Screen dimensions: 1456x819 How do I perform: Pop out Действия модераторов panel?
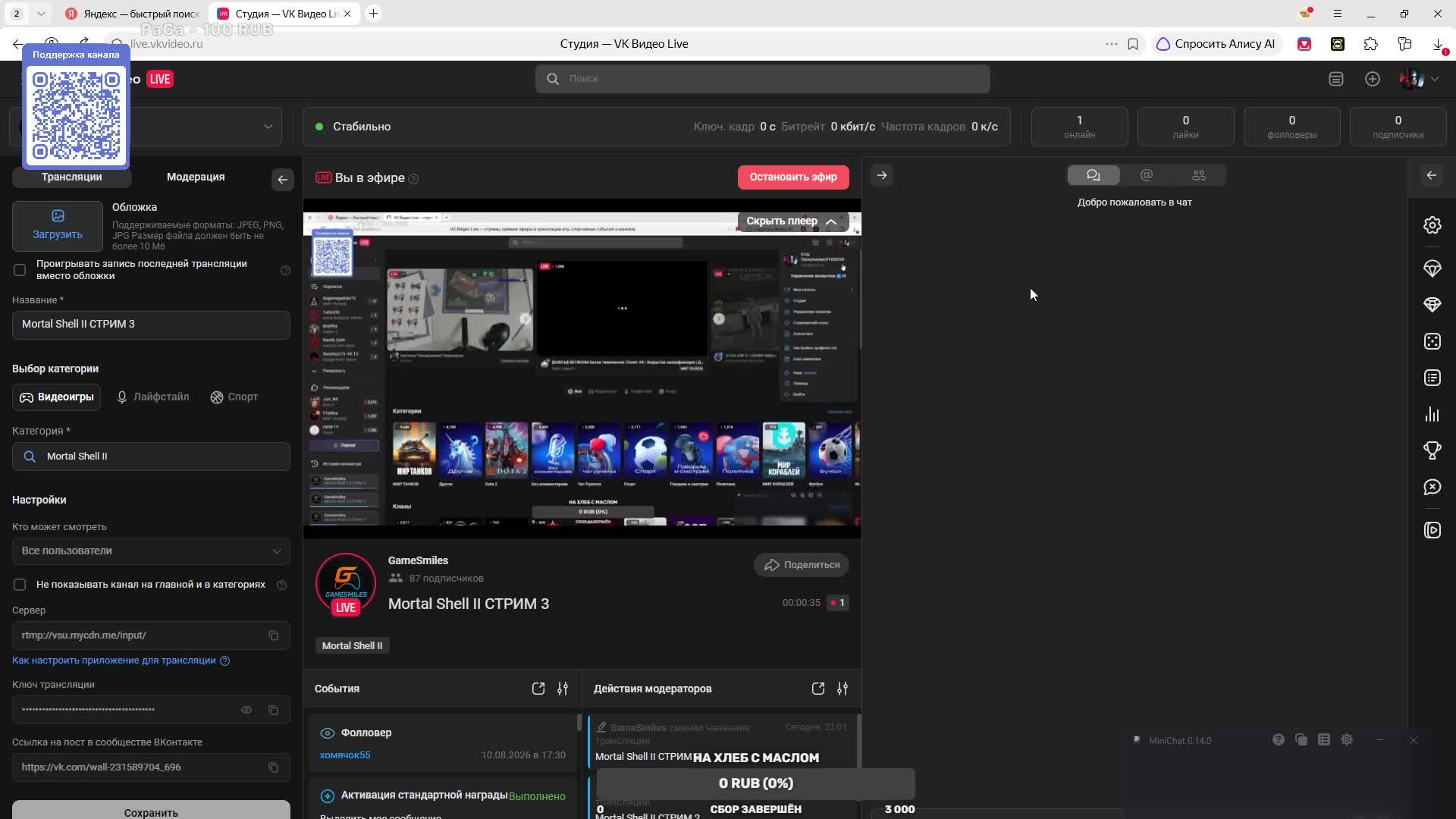click(x=817, y=689)
